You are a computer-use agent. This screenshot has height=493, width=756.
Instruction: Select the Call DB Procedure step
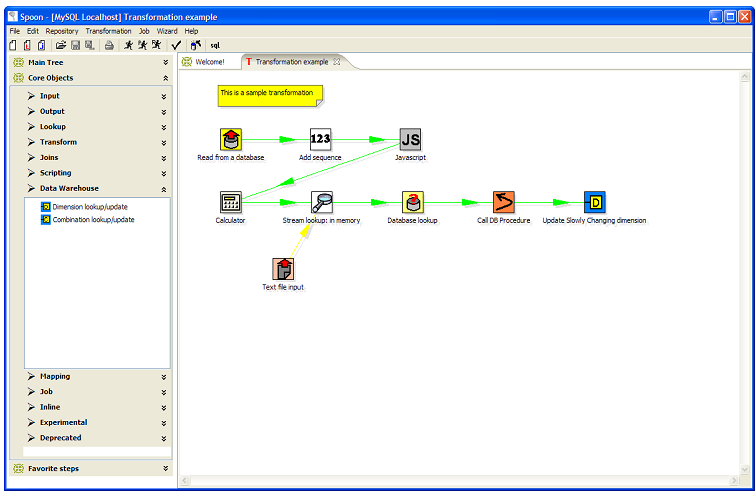[x=503, y=202]
